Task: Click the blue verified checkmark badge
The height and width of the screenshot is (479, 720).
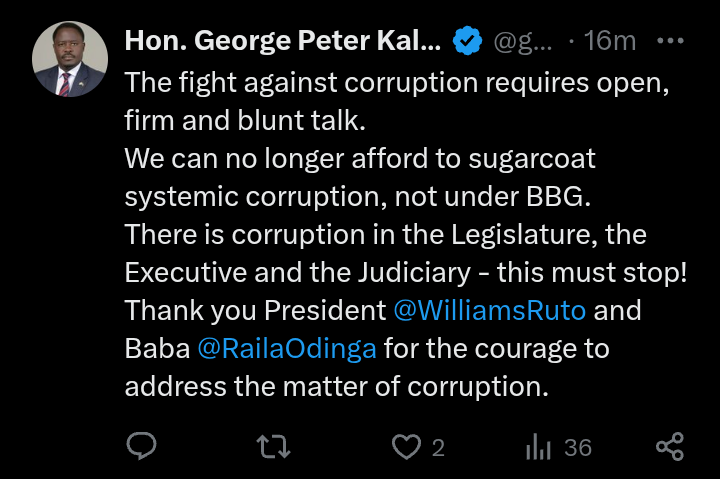Action: [x=466, y=41]
